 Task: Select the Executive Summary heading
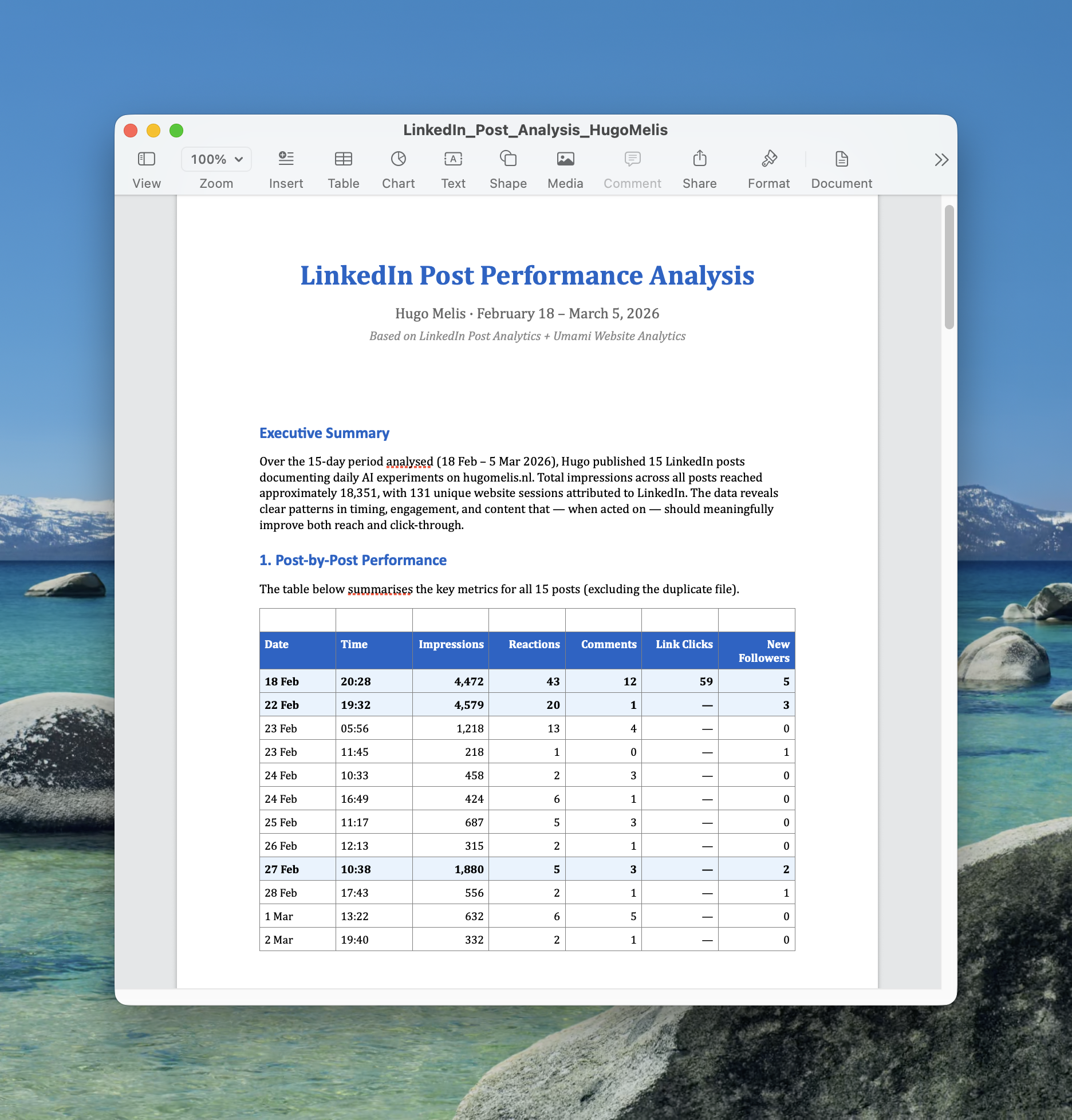pyautogui.click(x=324, y=433)
